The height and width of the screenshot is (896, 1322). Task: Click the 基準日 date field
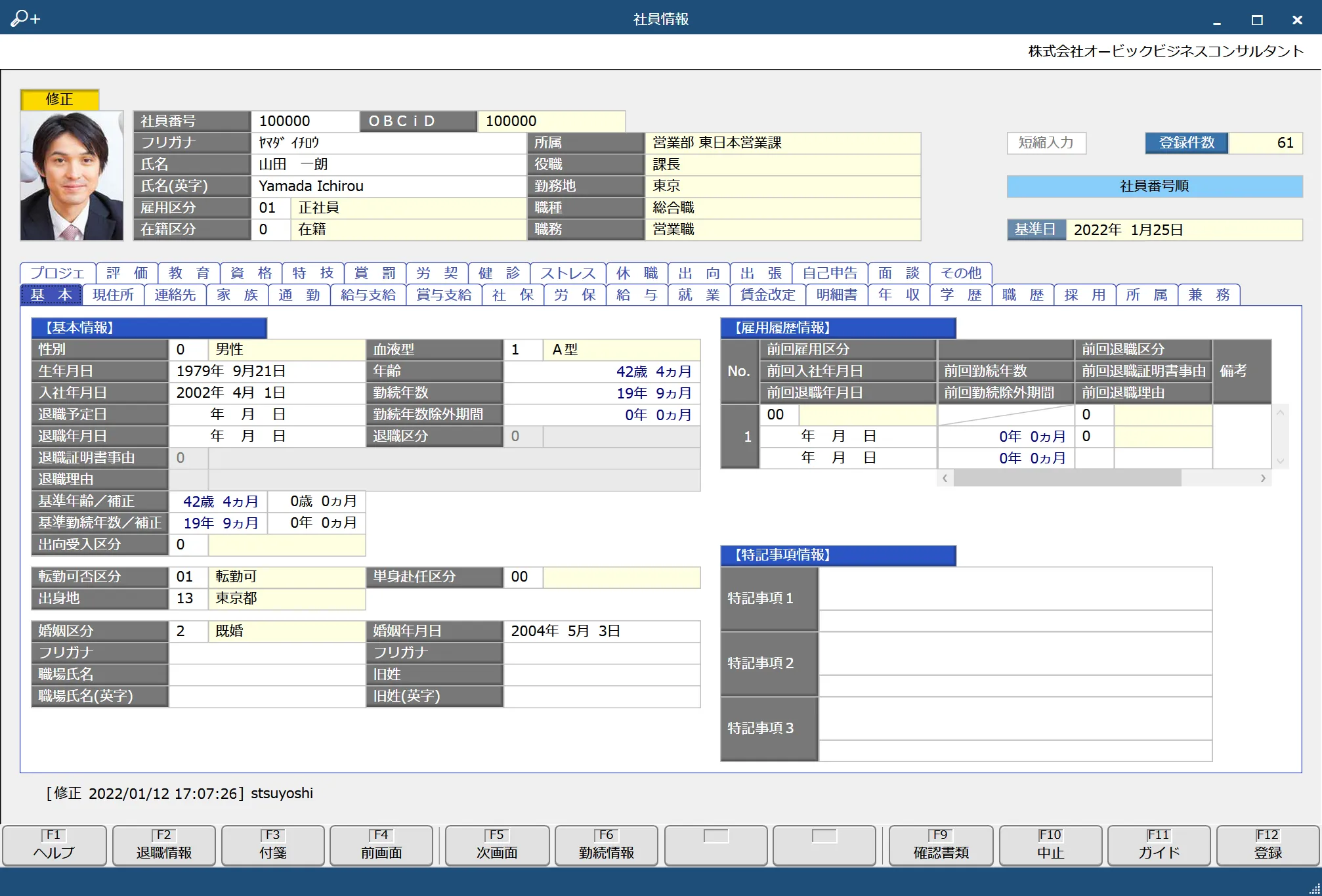pyautogui.click(x=1184, y=230)
